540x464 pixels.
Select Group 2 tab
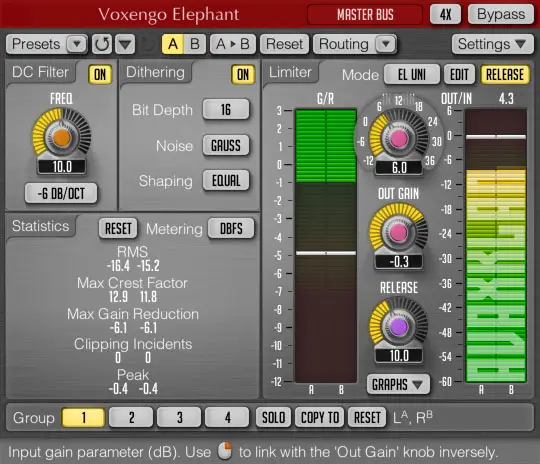(131, 417)
